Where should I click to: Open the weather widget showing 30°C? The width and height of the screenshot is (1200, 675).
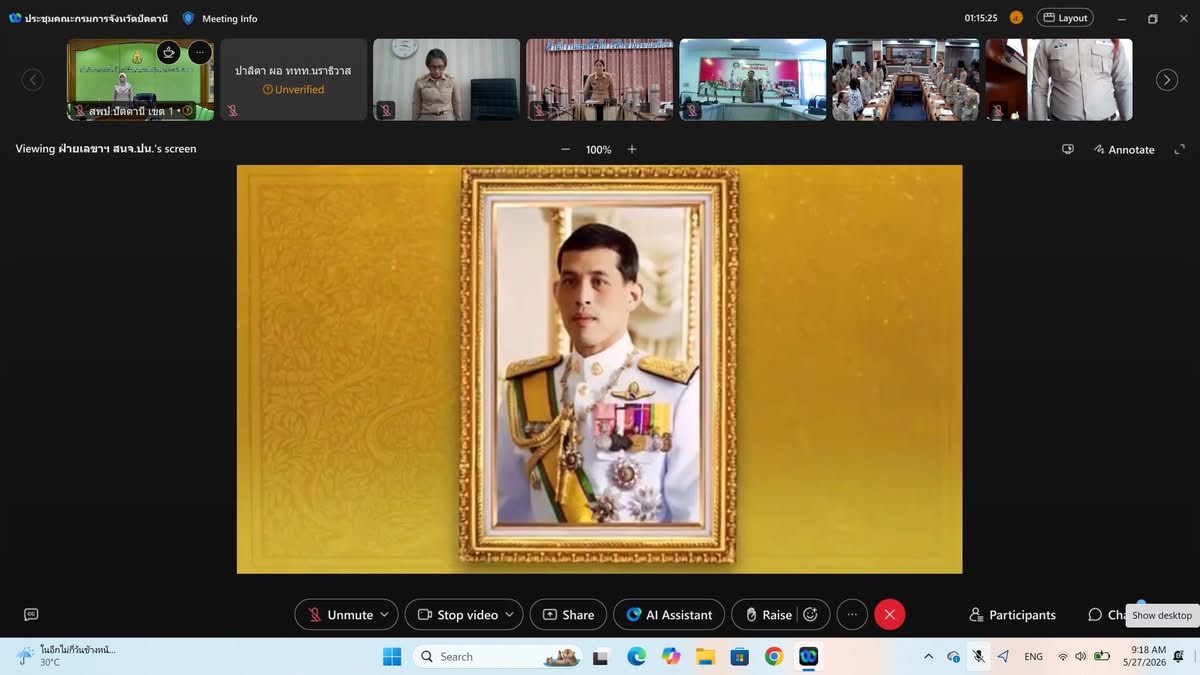[x=67, y=656]
